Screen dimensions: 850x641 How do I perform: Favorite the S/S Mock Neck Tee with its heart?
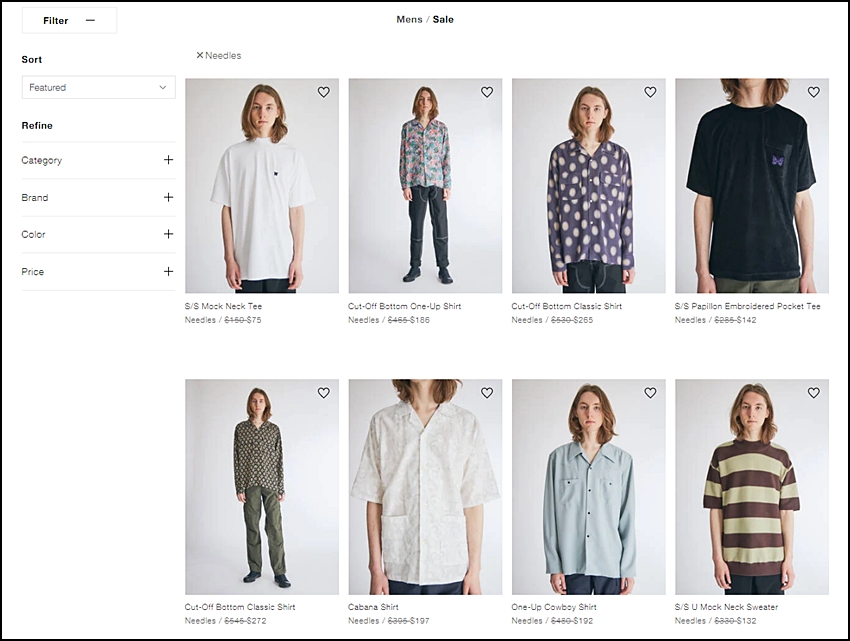tap(324, 92)
